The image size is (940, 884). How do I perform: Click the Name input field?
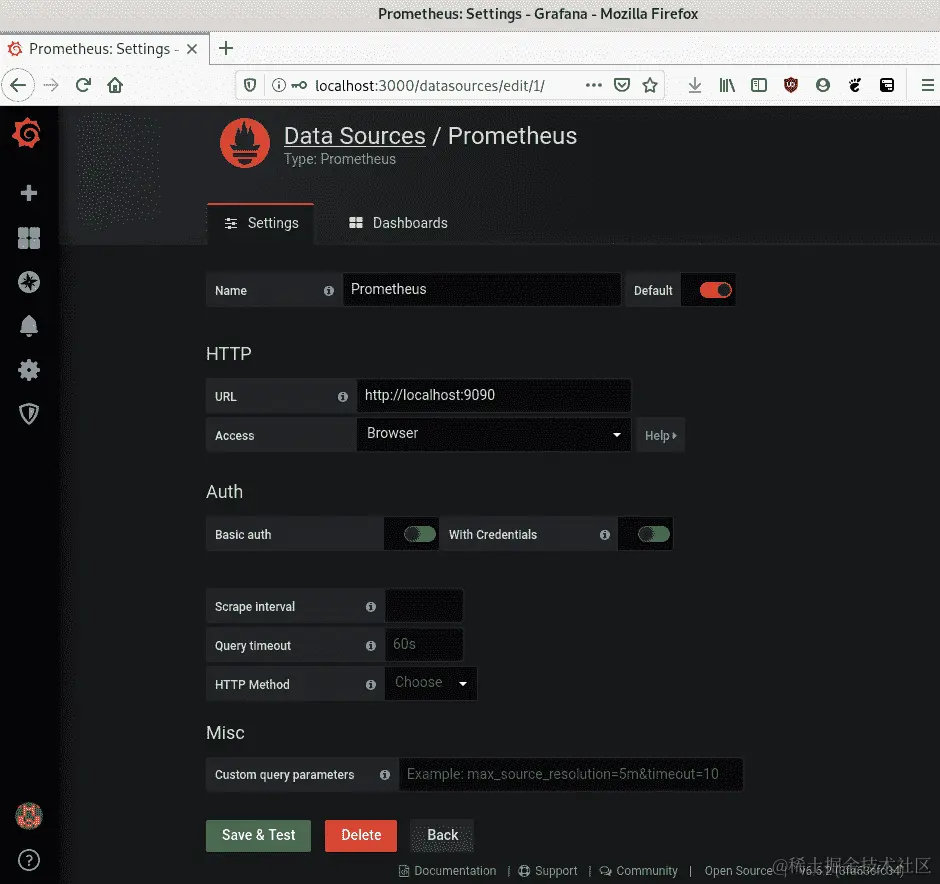[x=481, y=289]
